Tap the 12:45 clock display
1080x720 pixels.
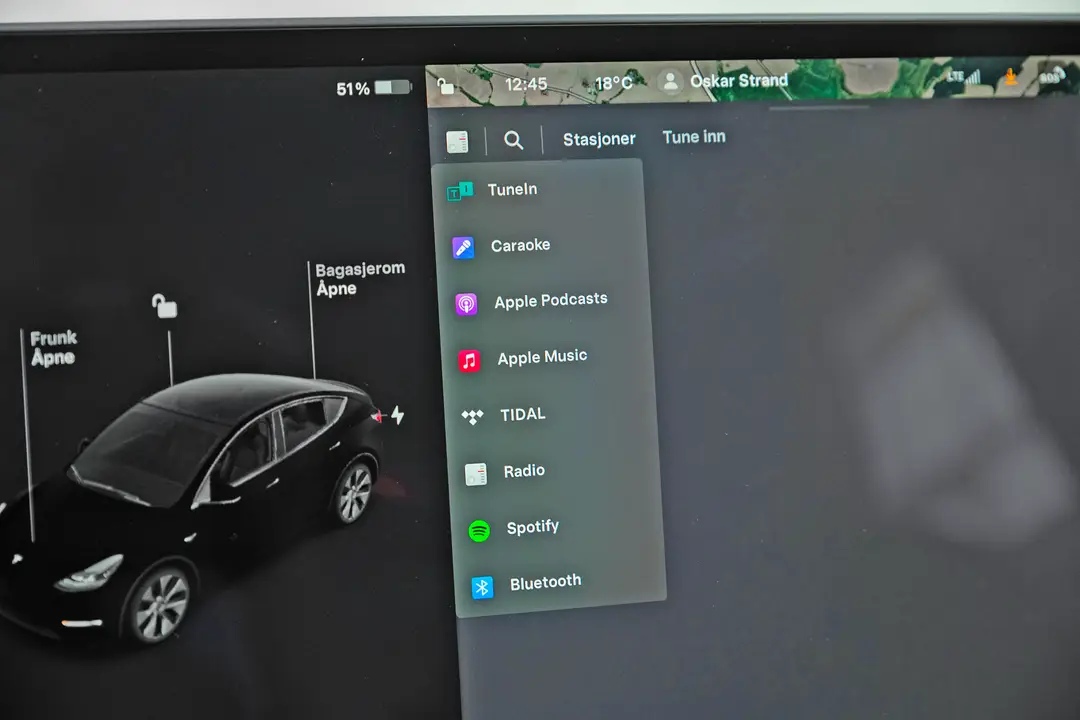point(526,85)
